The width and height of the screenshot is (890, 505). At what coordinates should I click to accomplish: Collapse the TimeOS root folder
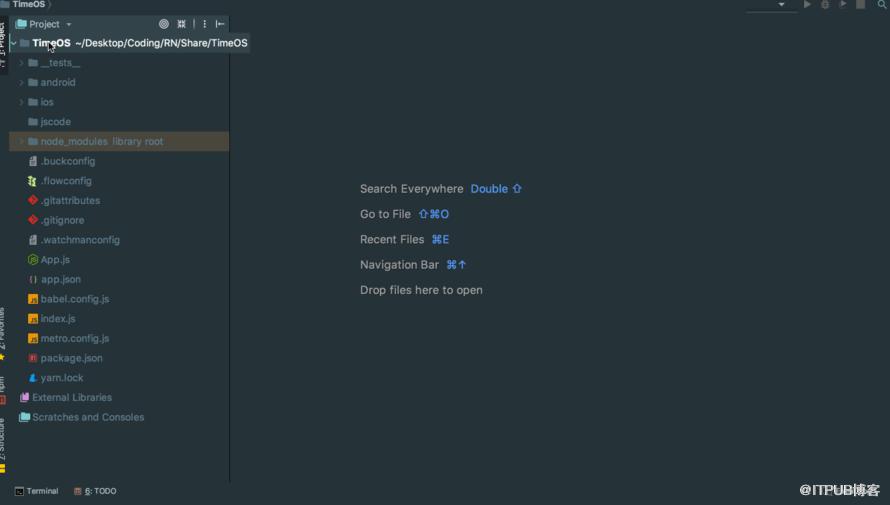(14, 43)
